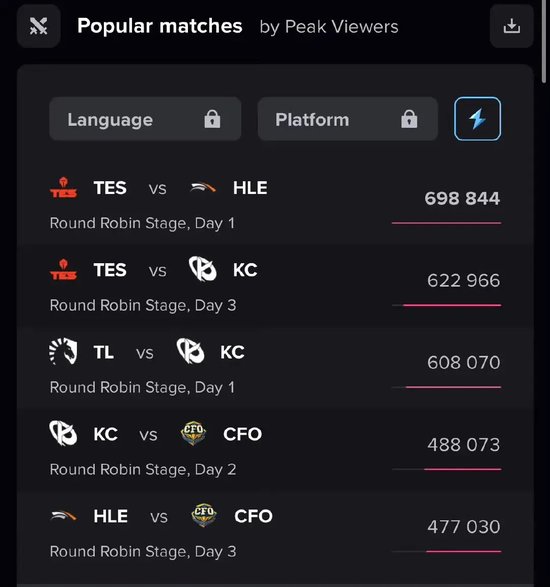Click the lock icon on Language filter

(212, 119)
